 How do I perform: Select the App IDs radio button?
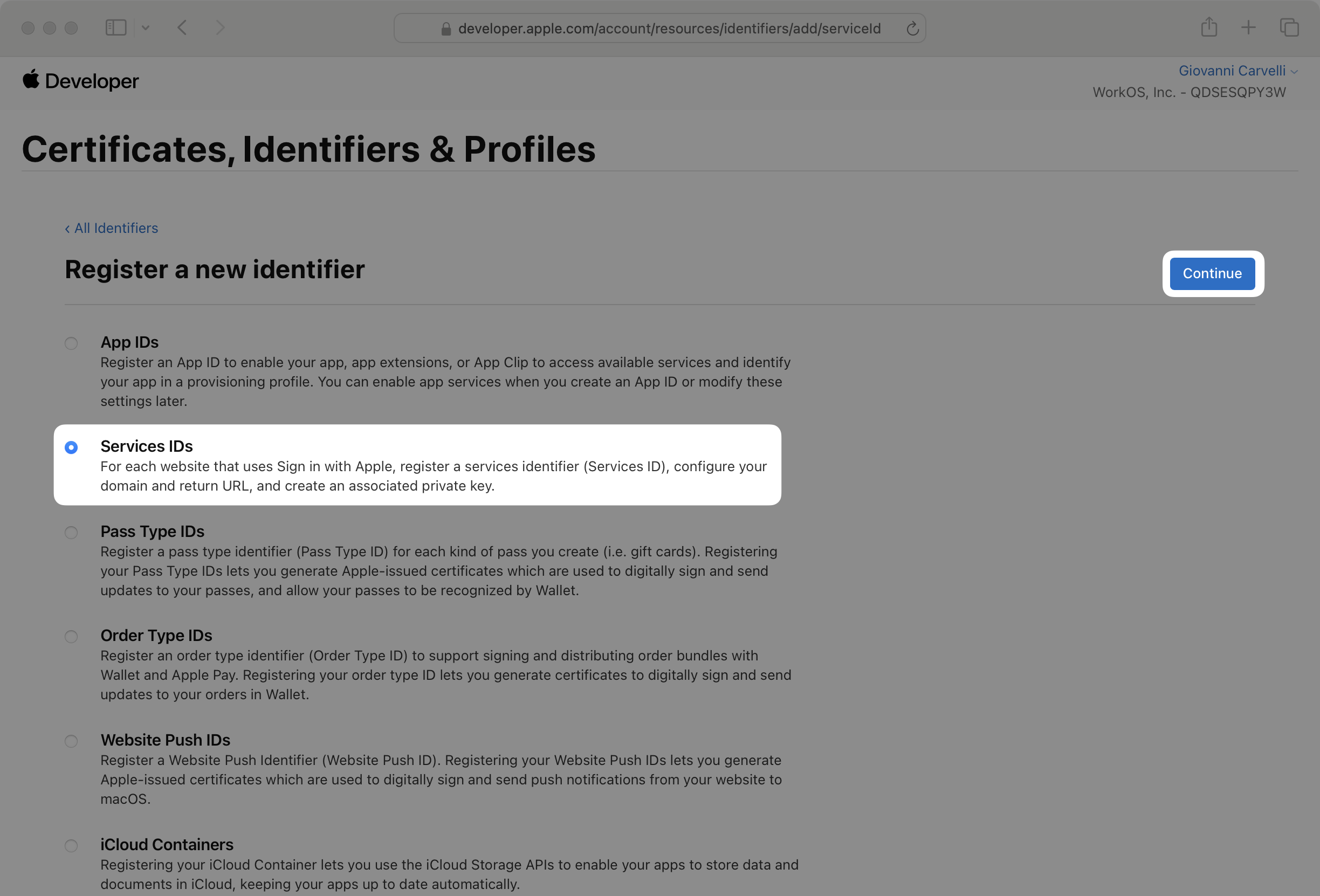coord(71,344)
